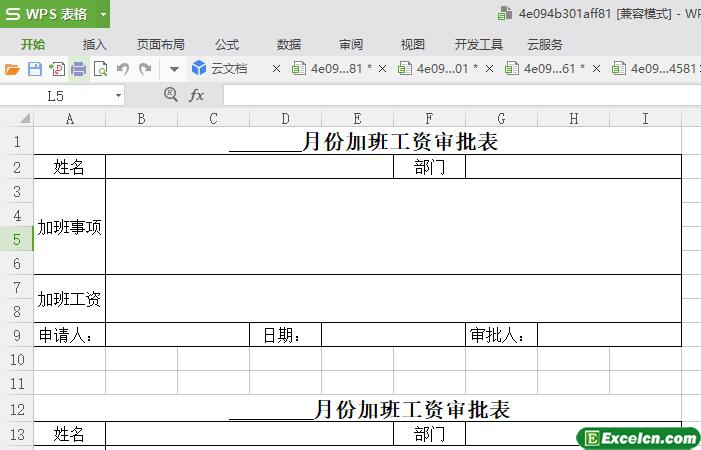This screenshot has height=450, width=701.
Task: Select column I header
Action: [x=645, y=118]
